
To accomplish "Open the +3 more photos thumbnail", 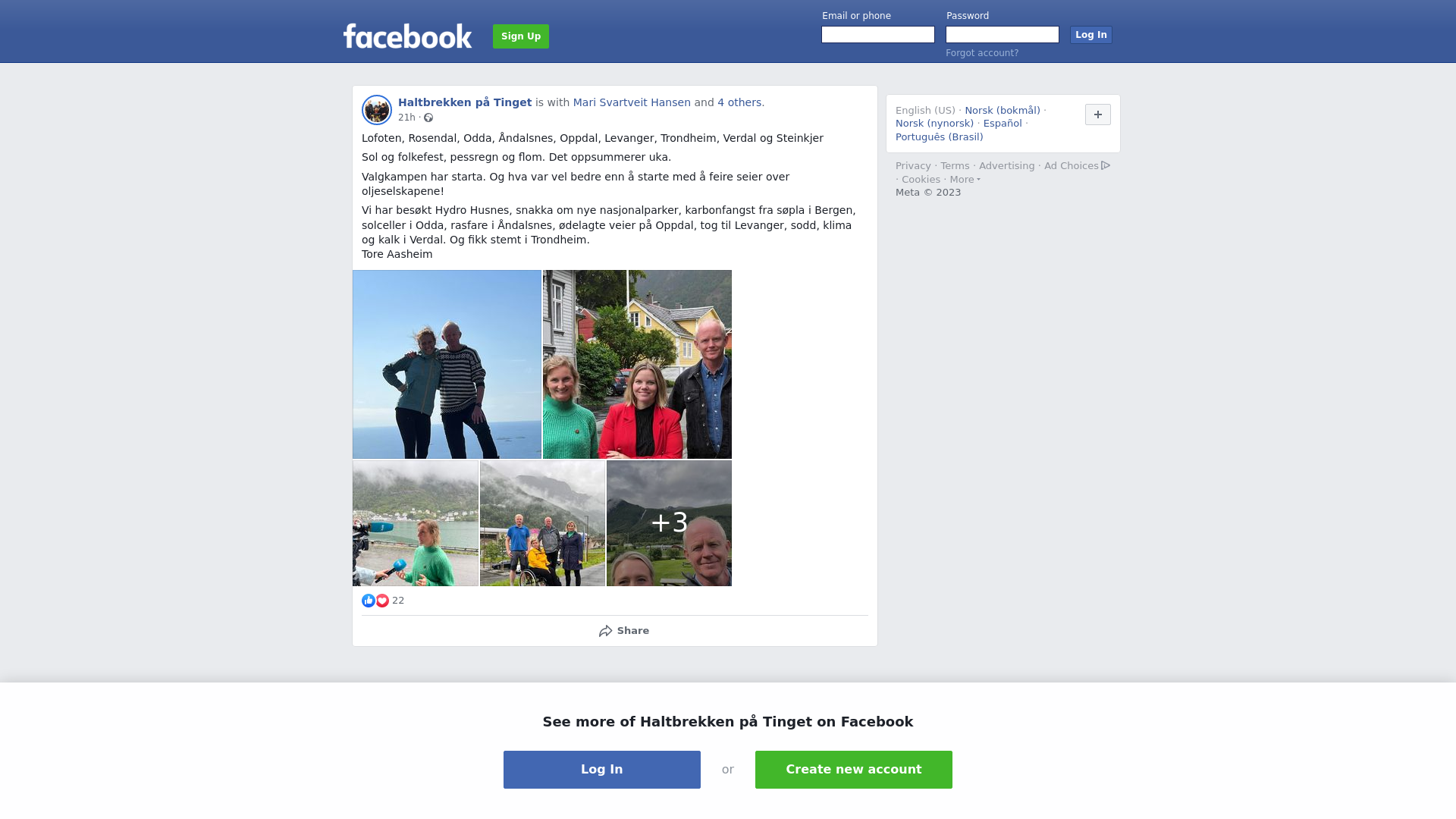I will pyautogui.click(x=669, y=523).
